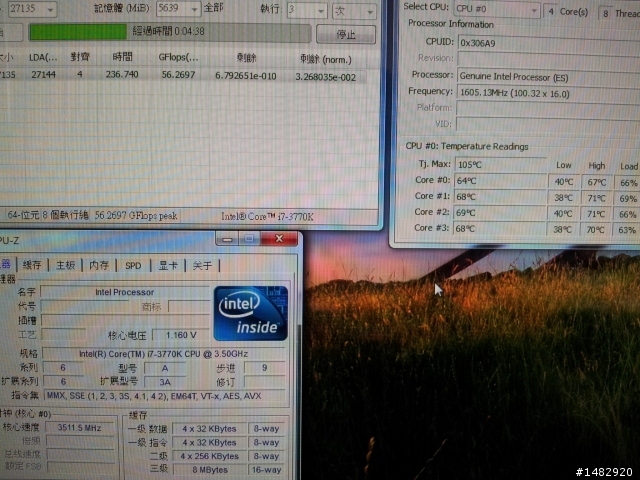Viewport: 640px width, 480px height.
Task: Switch to the 内存 tab in CPU-Z
Action: pyautogui.click(x=99, y=265)
